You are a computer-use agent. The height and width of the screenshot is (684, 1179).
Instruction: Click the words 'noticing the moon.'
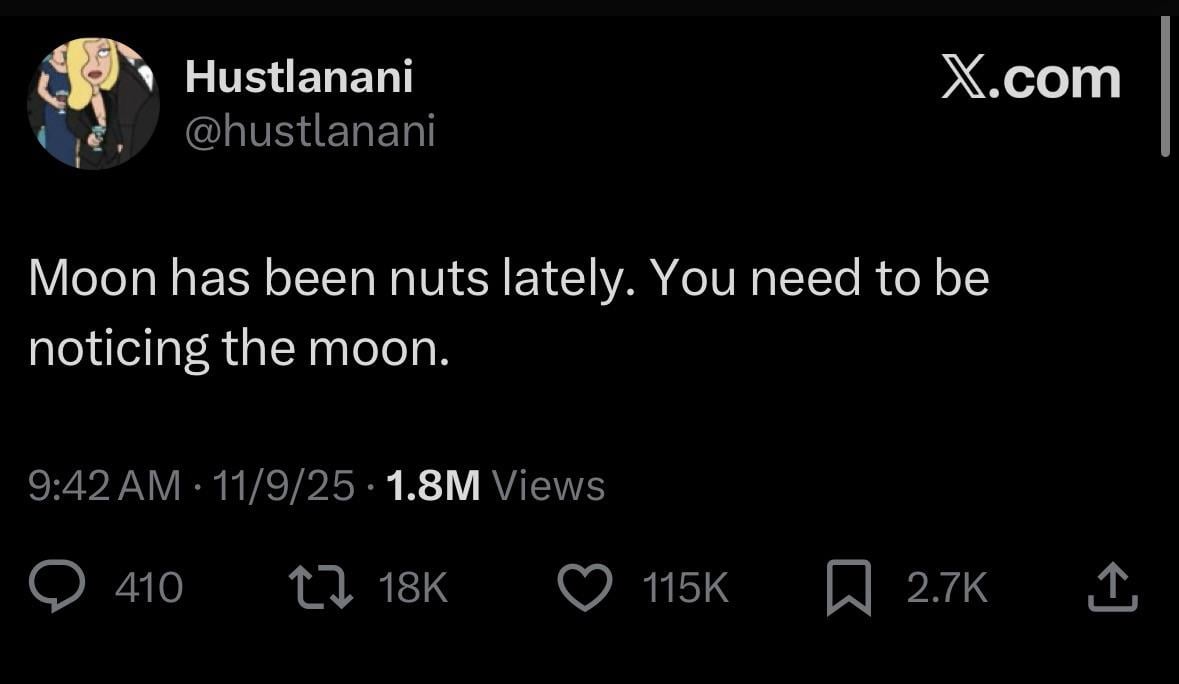[x=235, y=347]
